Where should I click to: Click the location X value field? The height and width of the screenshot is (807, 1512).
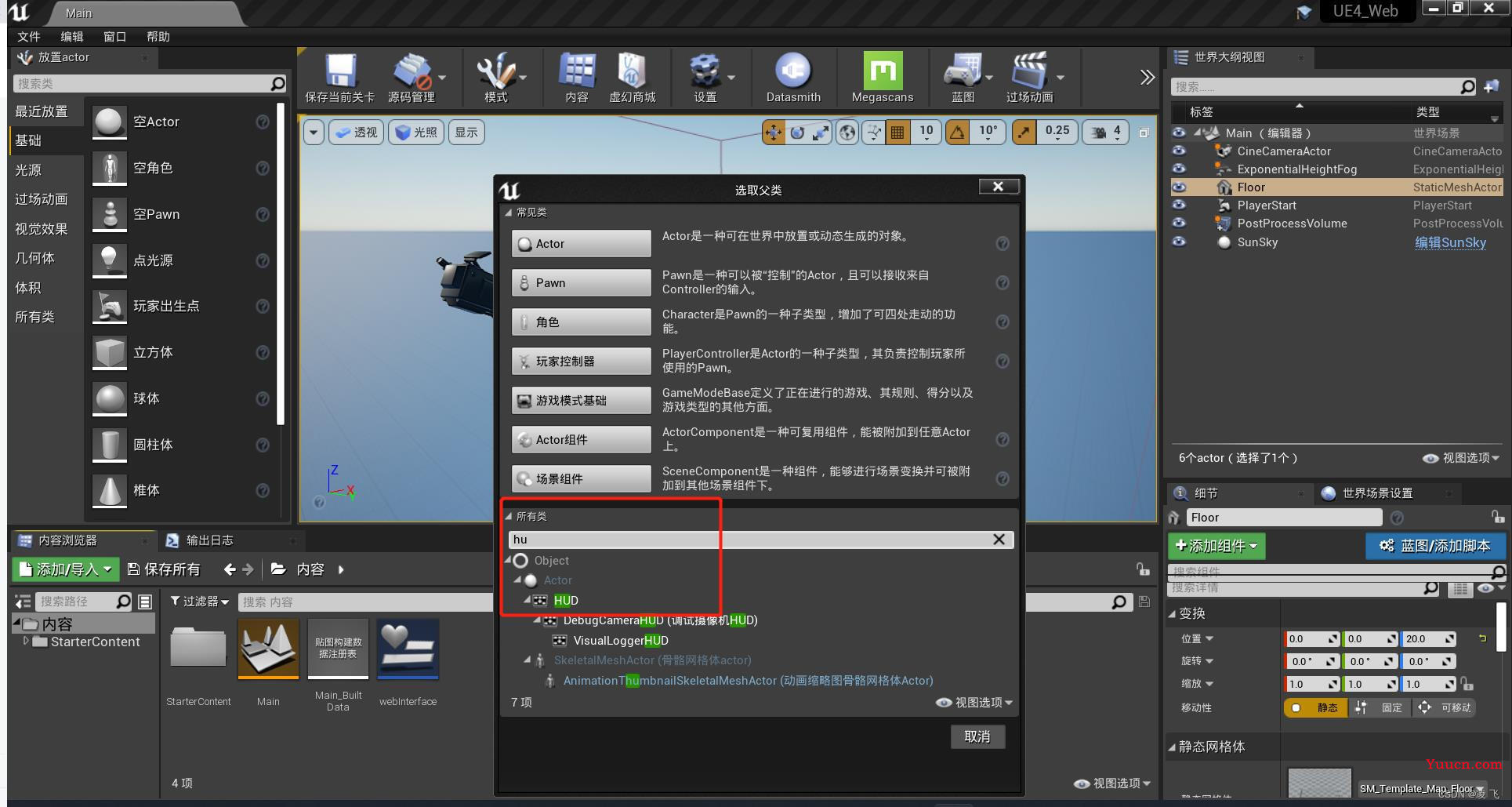click(x=1312, y=639)
